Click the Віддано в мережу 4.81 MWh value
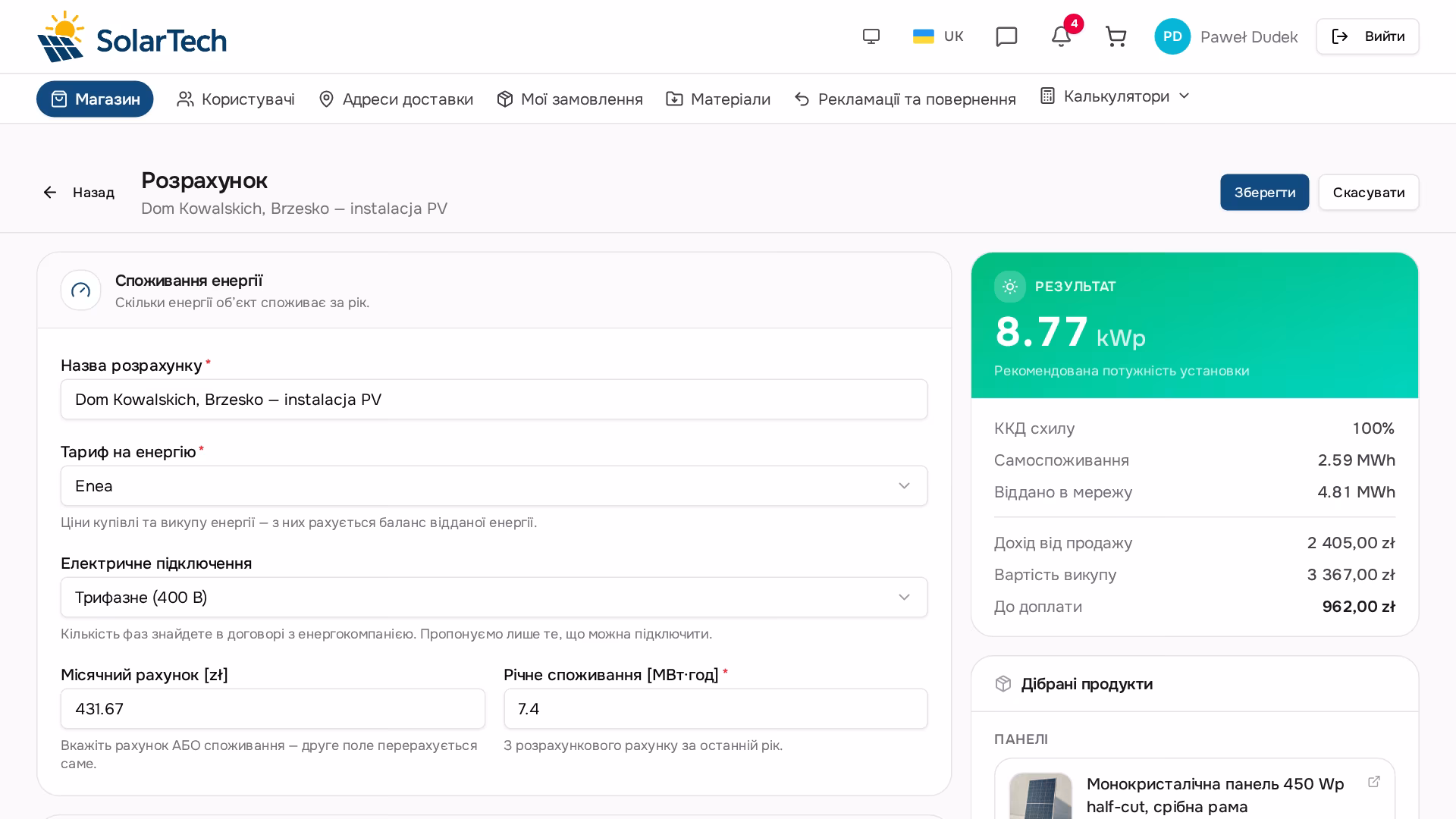The image size is (1456, 819). (1356, 492)
